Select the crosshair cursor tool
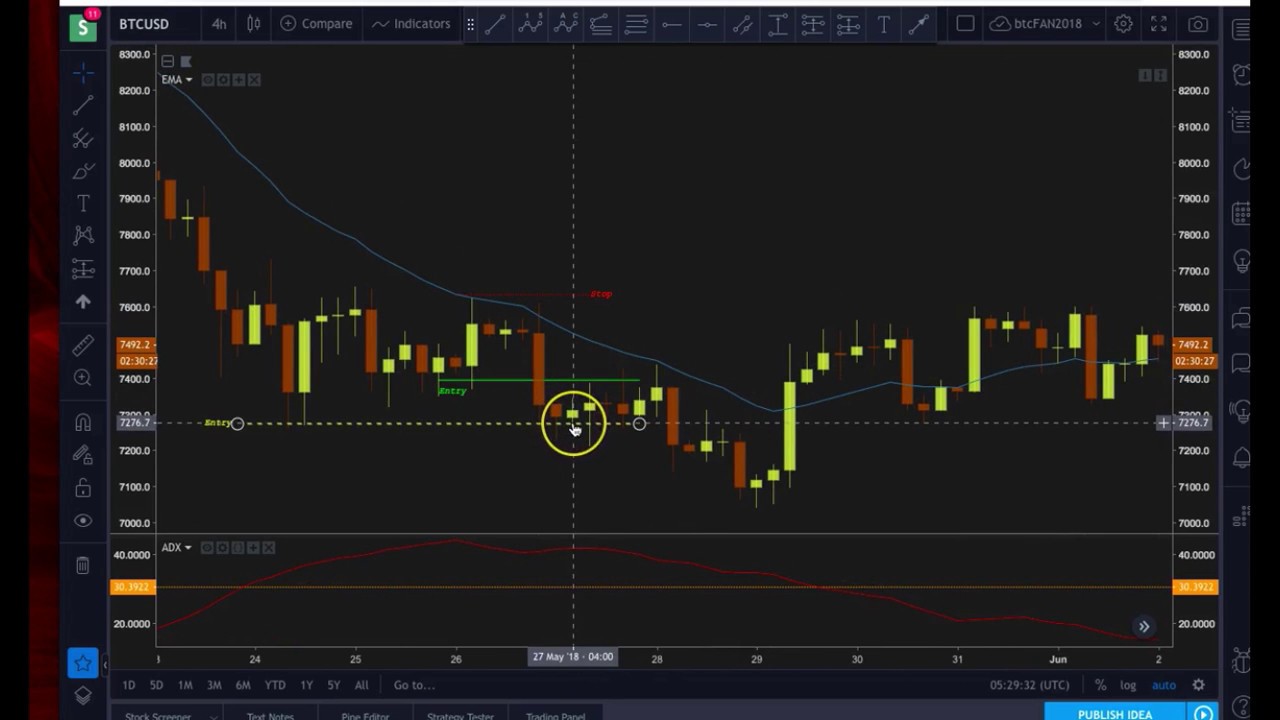This screenshot has height=720, width=1280. click(x=83, y=72)
